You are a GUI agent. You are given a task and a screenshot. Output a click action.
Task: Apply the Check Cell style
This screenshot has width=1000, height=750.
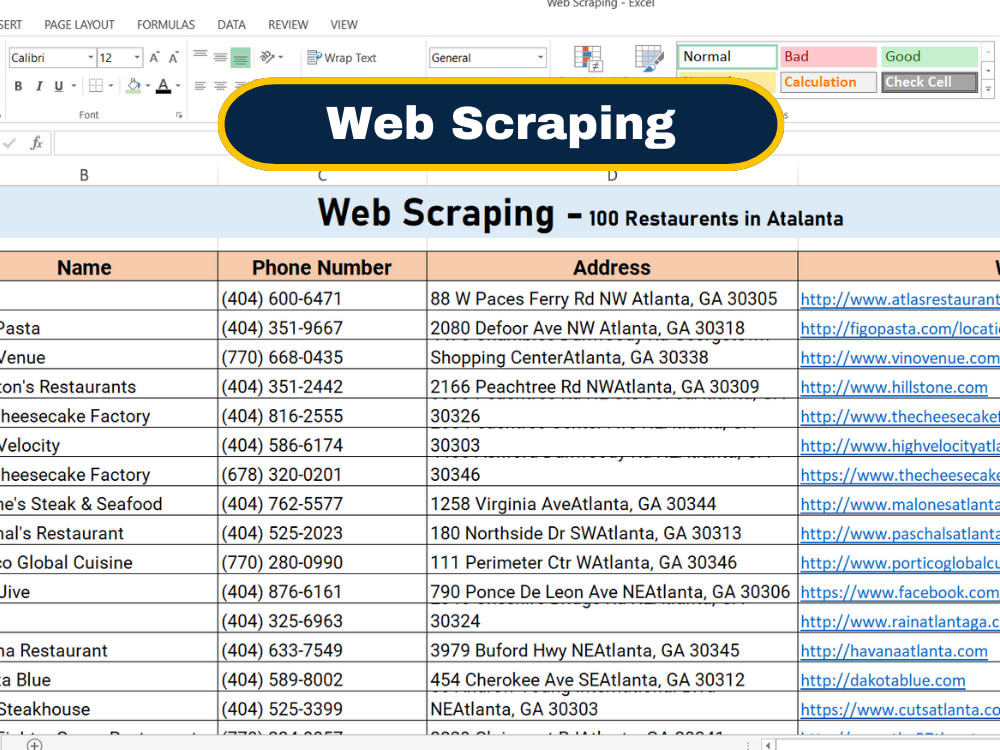coord(929,82)
